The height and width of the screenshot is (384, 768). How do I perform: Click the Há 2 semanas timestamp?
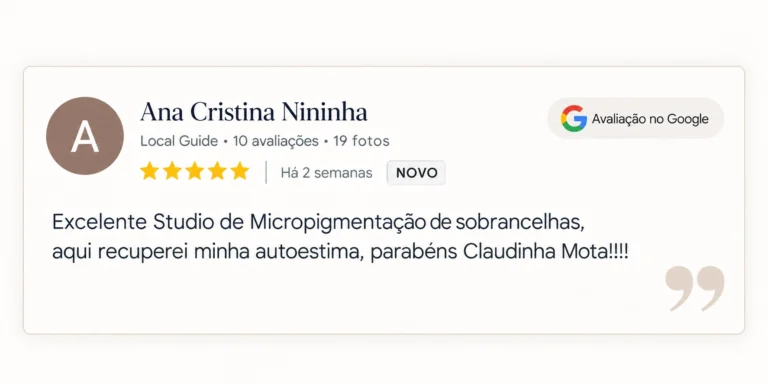click(327, 173)
